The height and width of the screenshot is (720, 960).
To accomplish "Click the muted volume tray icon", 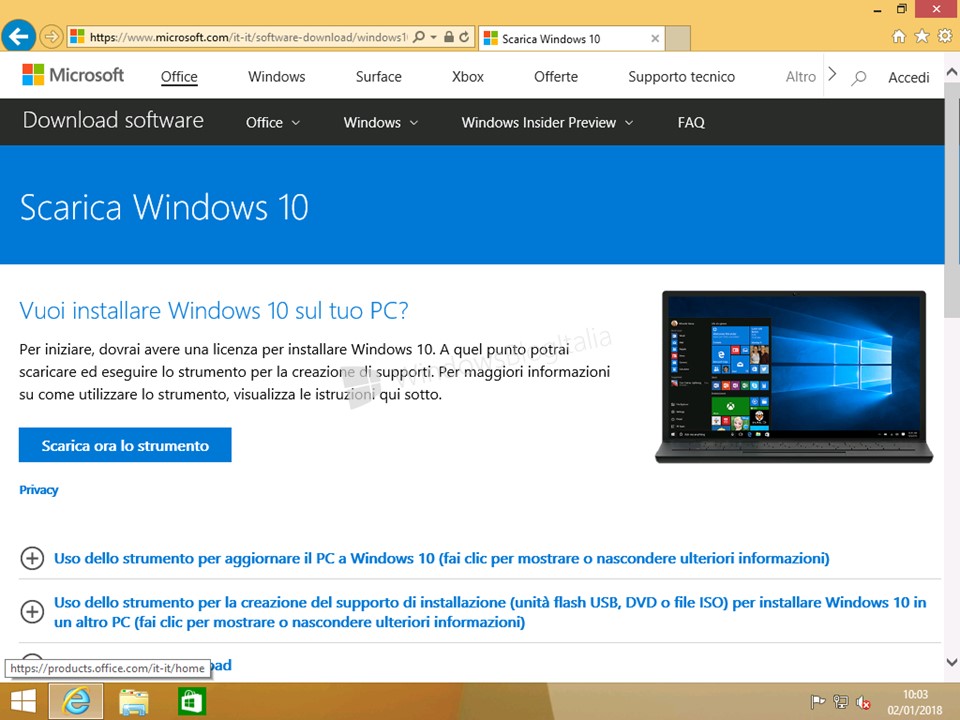I will [x=863, y=702].
